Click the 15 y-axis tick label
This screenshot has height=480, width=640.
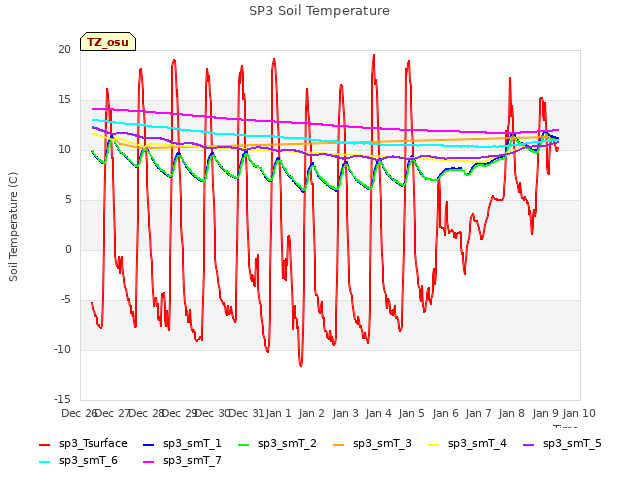64,100
